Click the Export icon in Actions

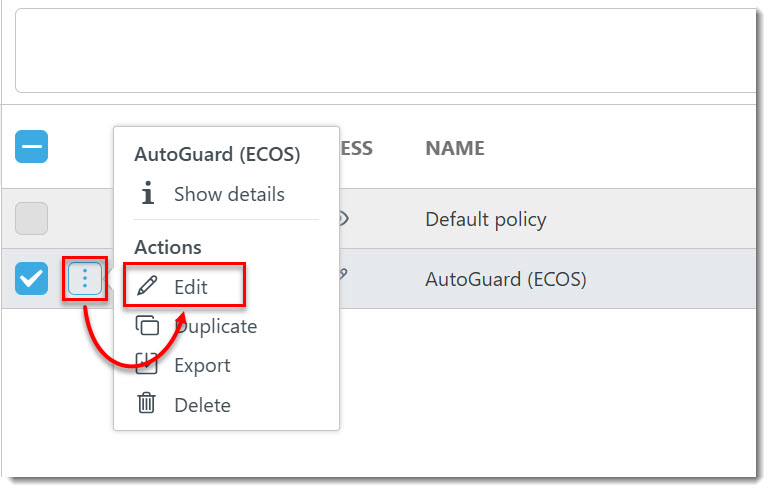tap(147, 364)
